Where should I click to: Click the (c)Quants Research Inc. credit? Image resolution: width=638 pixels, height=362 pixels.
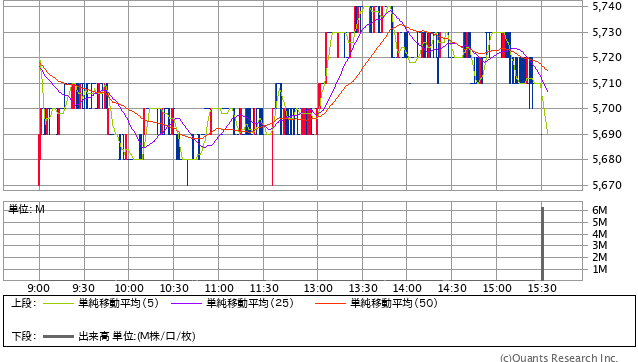coord(559,358)
